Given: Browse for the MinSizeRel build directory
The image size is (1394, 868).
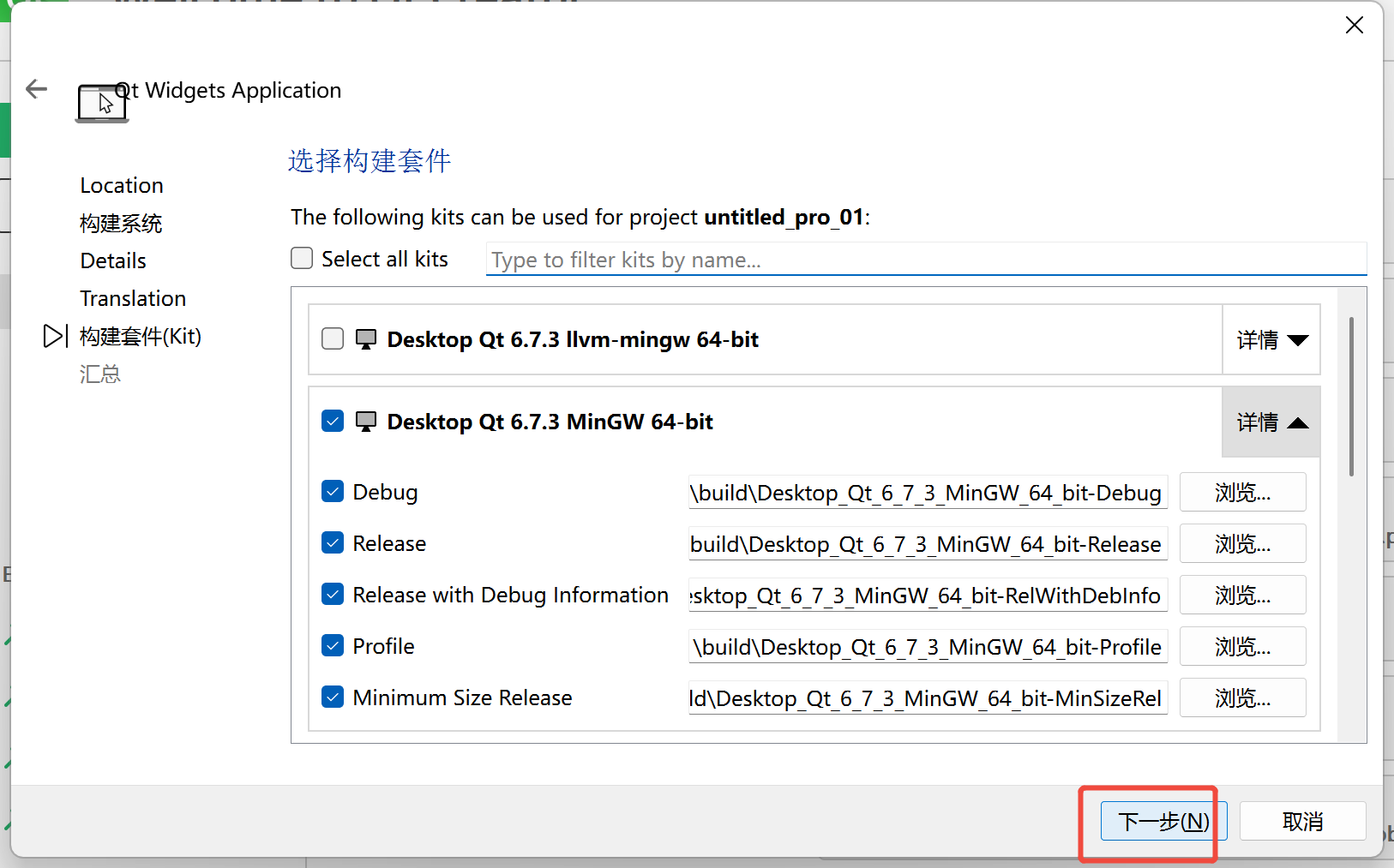Looking at the screenshot, I should pos(1242,697).
